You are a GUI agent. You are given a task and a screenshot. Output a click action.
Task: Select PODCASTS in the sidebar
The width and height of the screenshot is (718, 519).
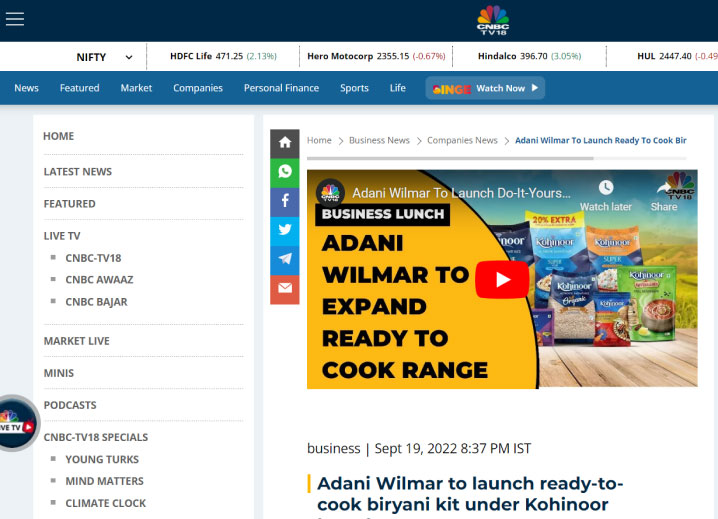[70, 405]
